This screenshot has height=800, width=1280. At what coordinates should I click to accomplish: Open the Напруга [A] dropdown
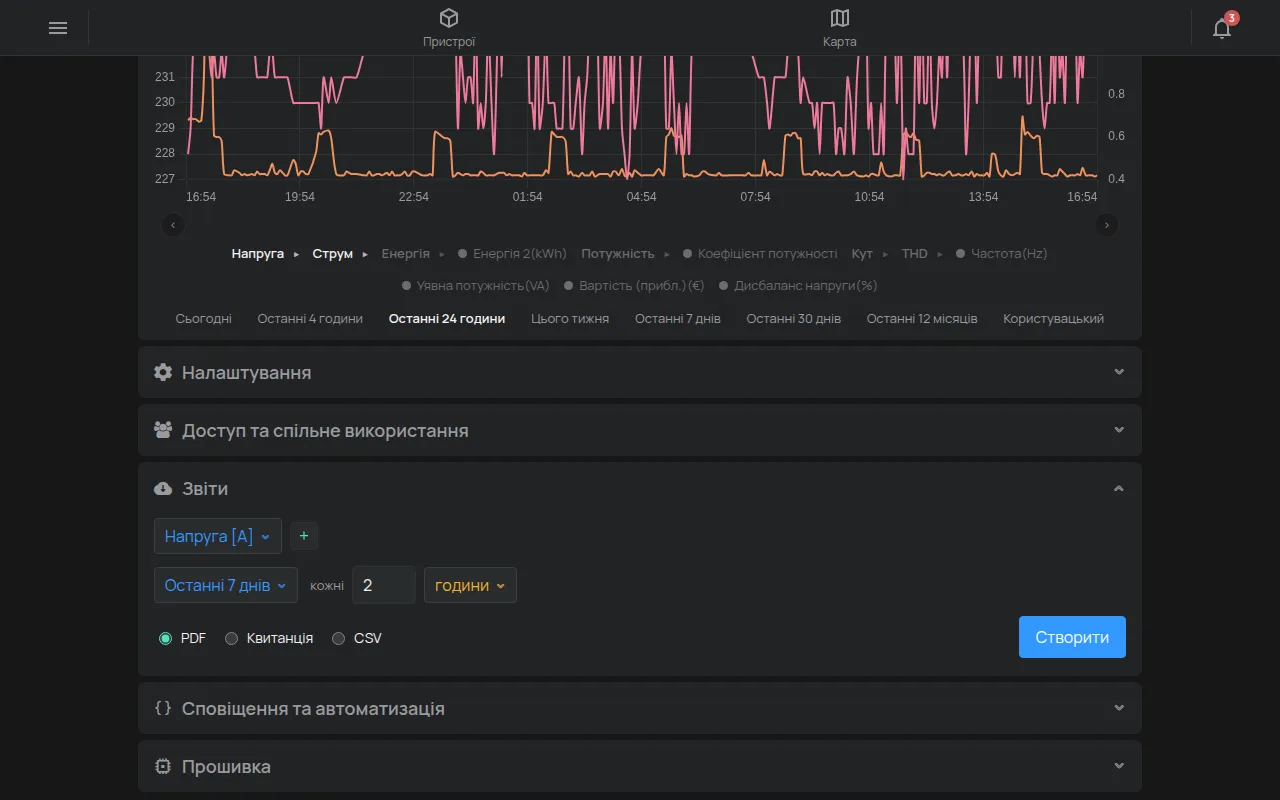(218, 536)
